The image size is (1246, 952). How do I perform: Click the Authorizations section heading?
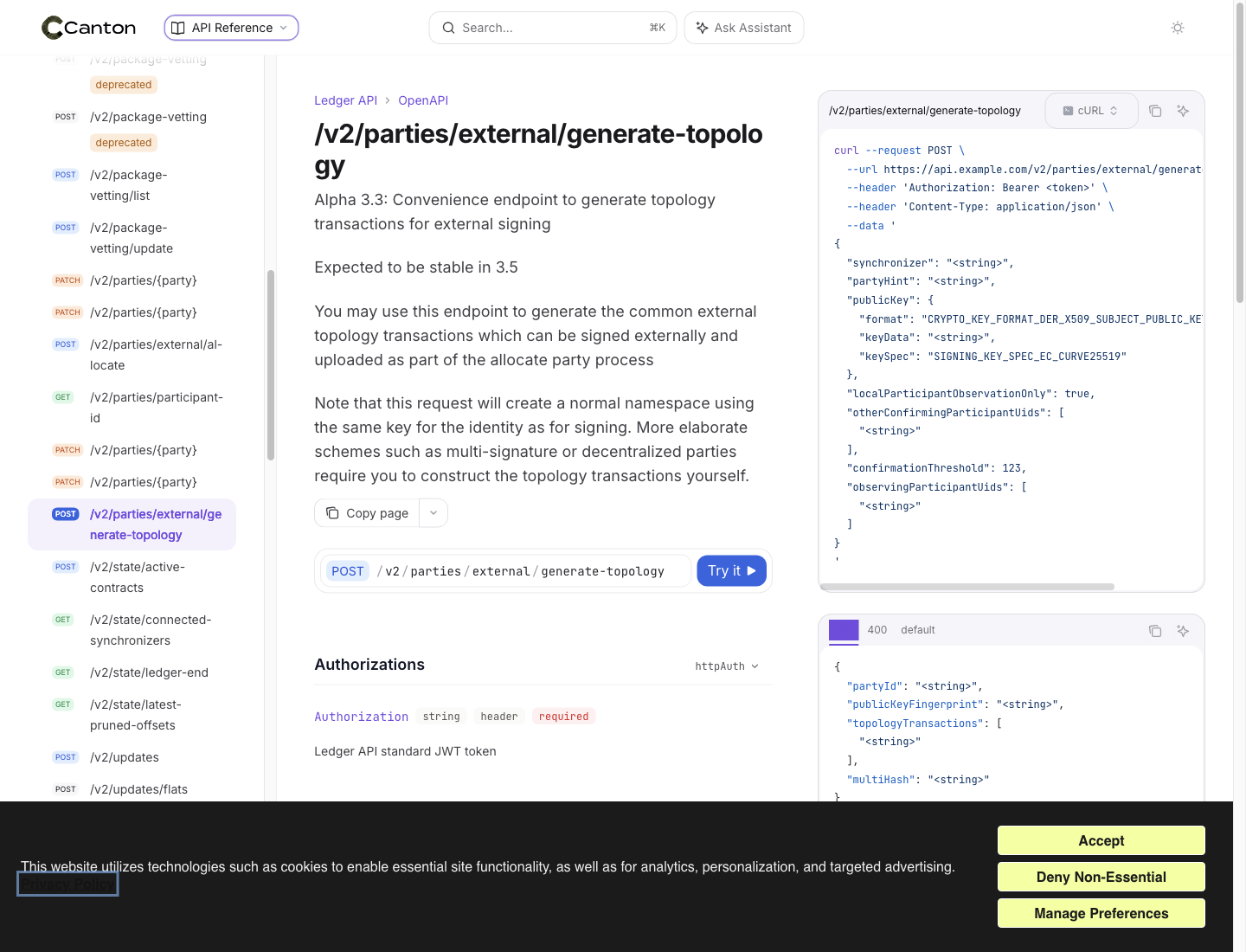(369, 665)
